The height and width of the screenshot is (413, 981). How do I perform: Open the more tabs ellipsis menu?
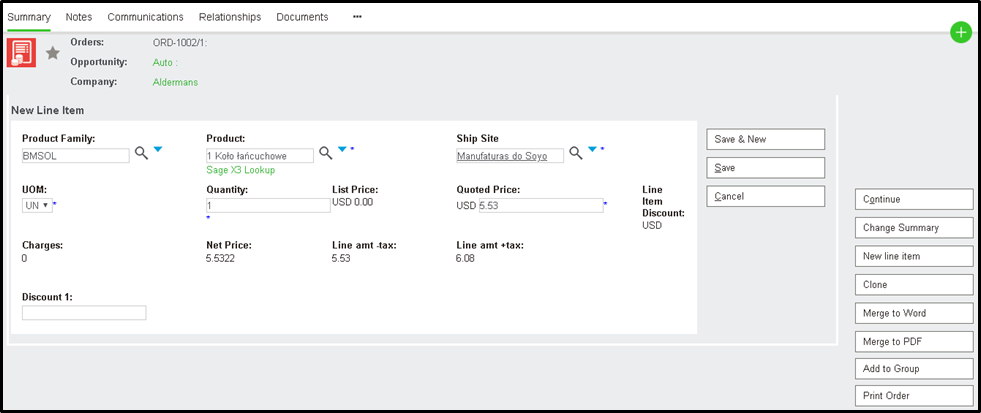tap(357, 17)
